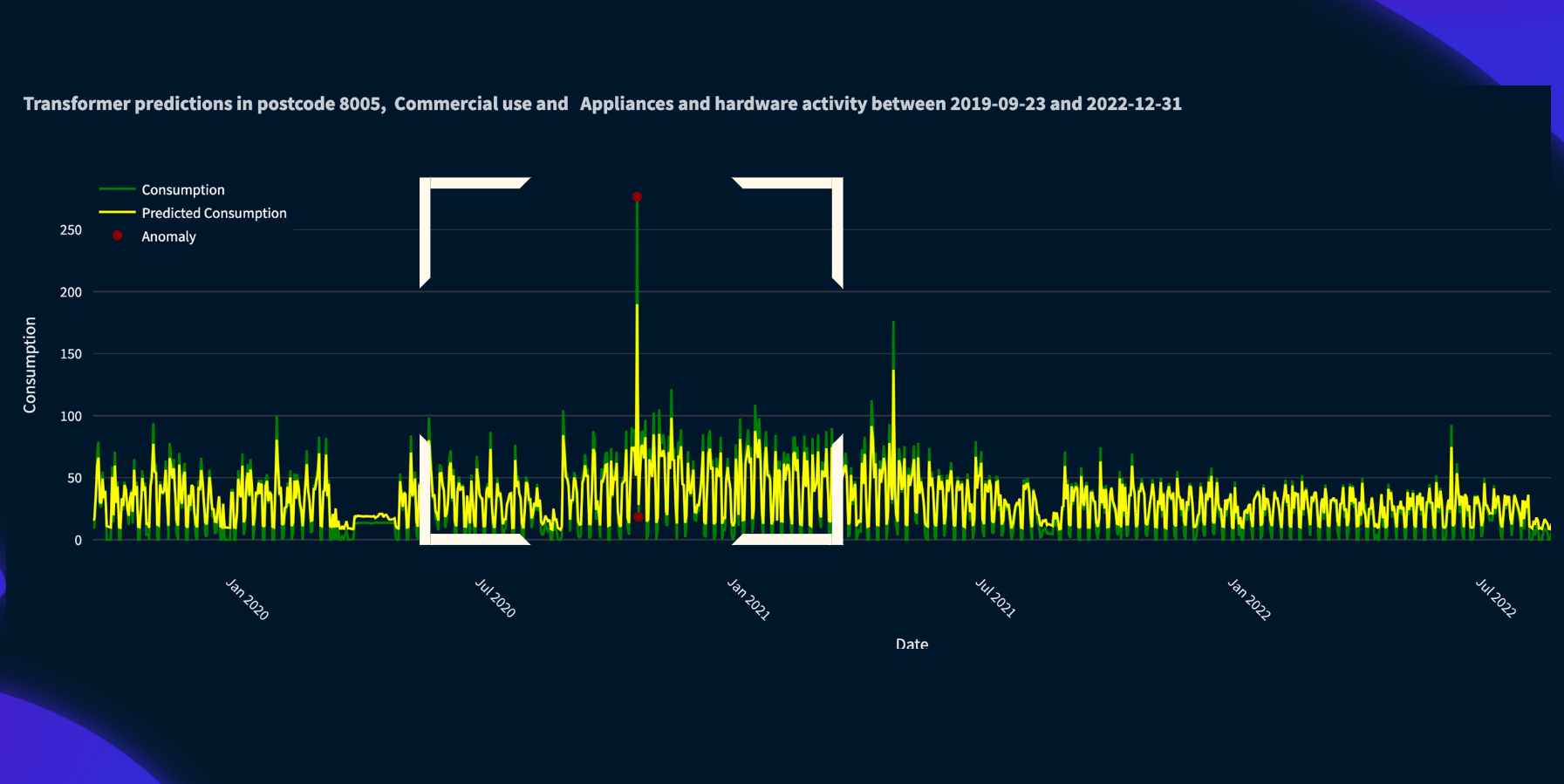Click the Jan 2022 x-axis label
1564x784 pixels.
(x=1249, y=599)
